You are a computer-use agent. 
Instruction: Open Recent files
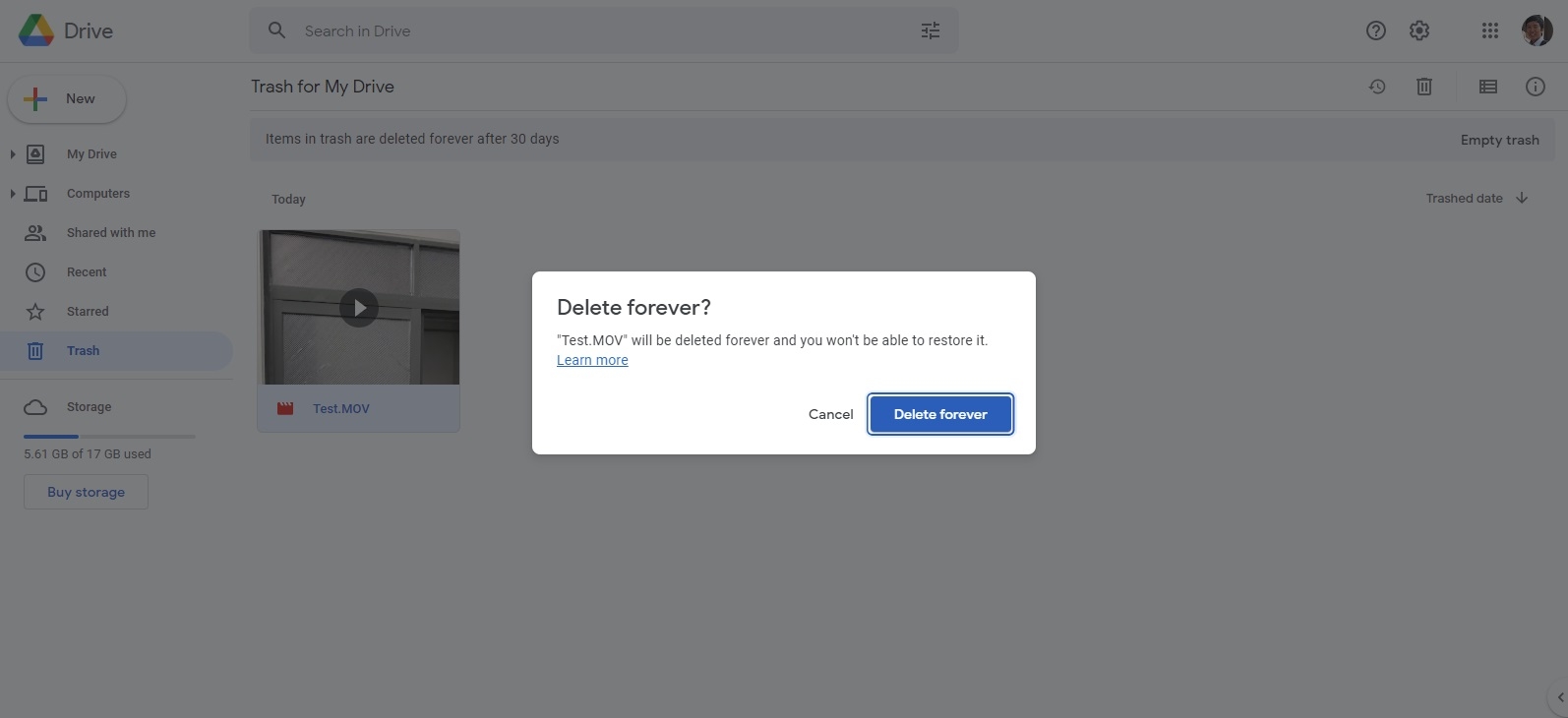tap(87, 272)
